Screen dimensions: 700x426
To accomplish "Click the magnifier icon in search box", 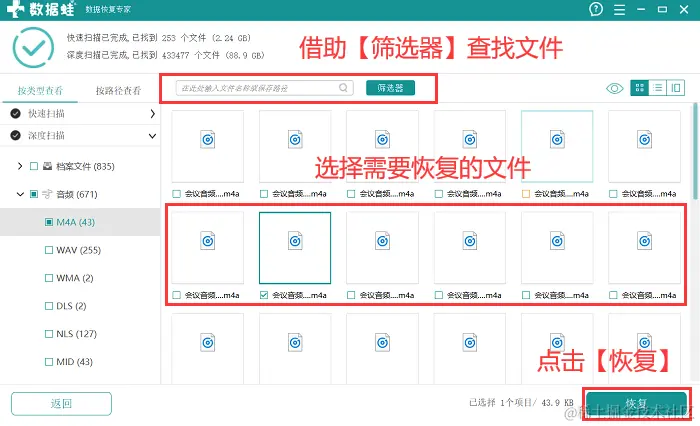I will point(343,88).
